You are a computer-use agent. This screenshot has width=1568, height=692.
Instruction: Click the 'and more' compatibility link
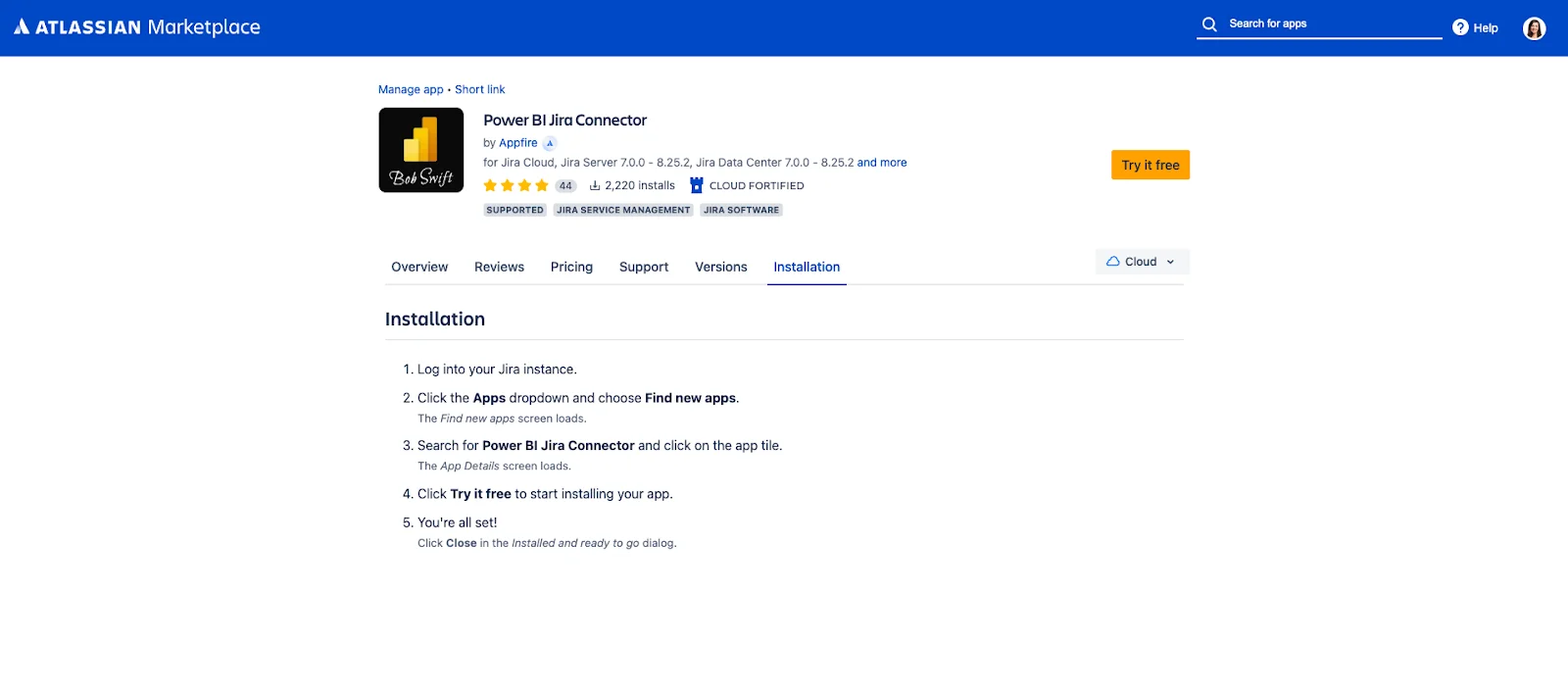pyautogui.click(x=882, y=163)
